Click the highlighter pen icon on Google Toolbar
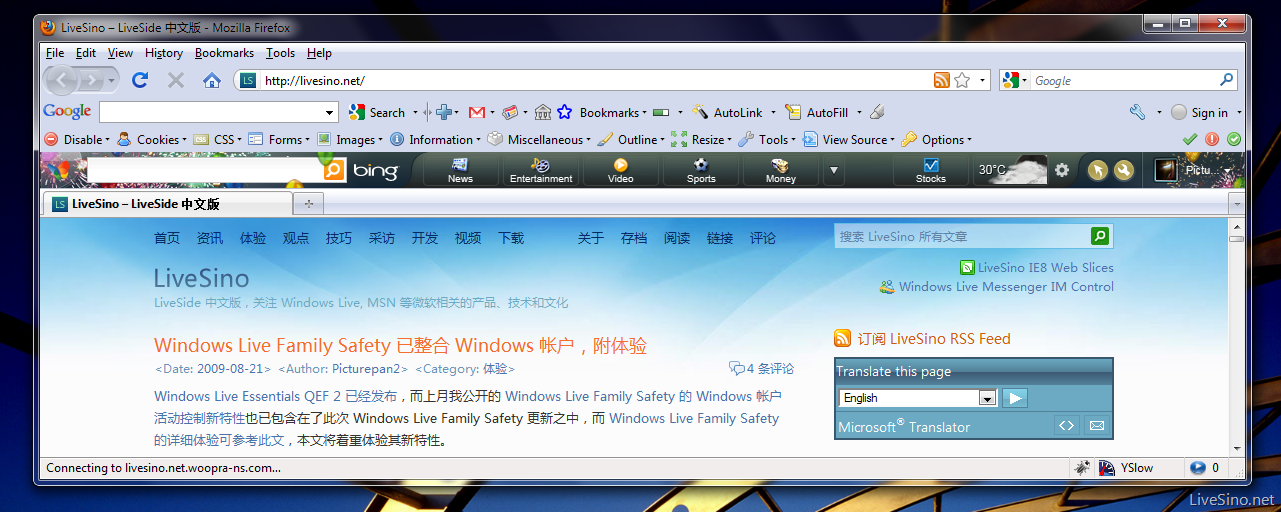This screenshot has height=512, width=1281. point(877,112)
